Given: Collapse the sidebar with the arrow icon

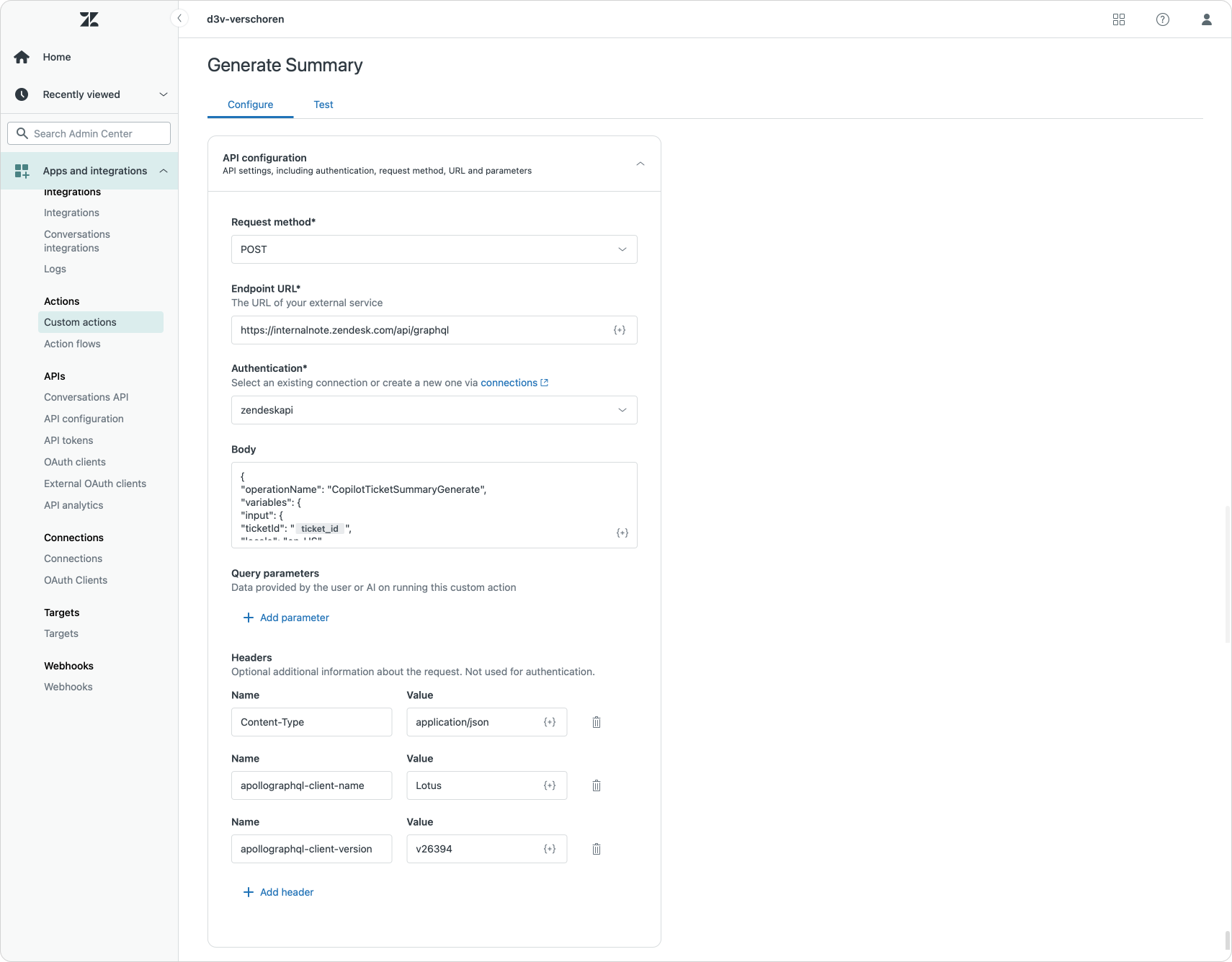Looking at the screenshot, I should coord(179,19).
